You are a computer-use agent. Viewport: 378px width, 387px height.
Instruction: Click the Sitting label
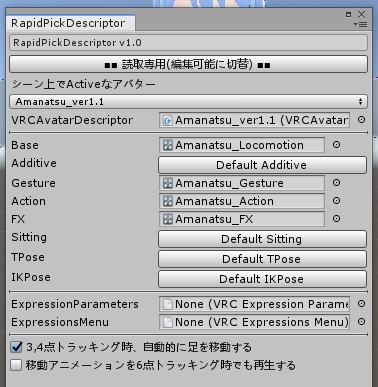[x=29, y=237]
